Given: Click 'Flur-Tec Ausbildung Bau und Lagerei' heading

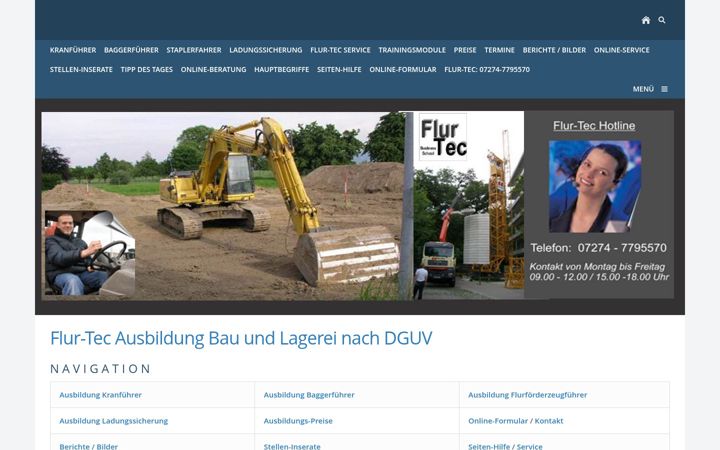Looking at the screenshot, I should pyautogui.click(x=241, y=338).
